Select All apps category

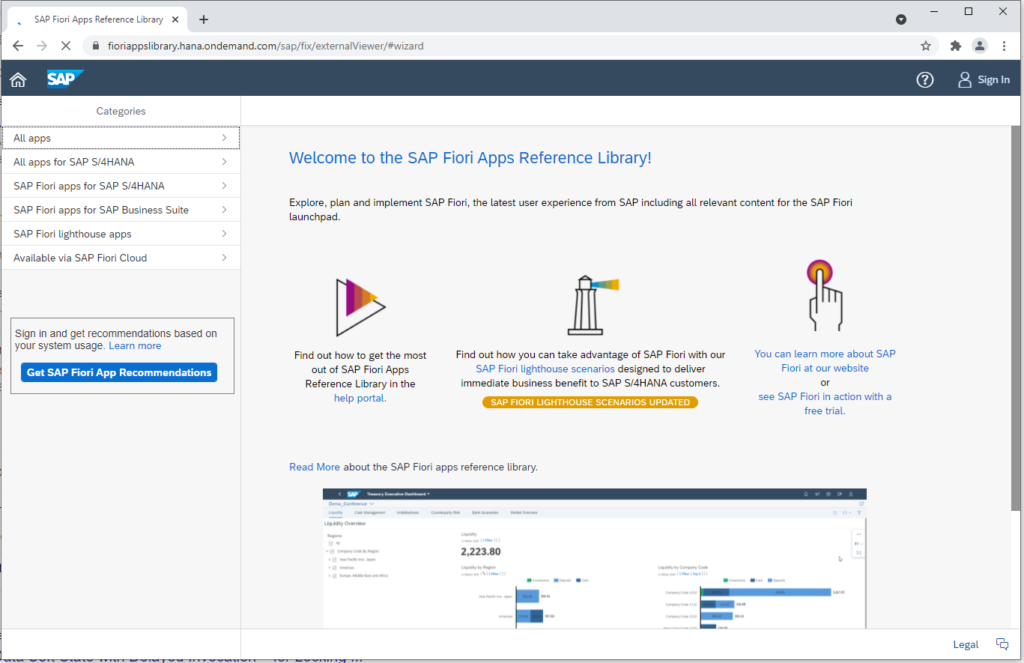[x=121, y=138]
